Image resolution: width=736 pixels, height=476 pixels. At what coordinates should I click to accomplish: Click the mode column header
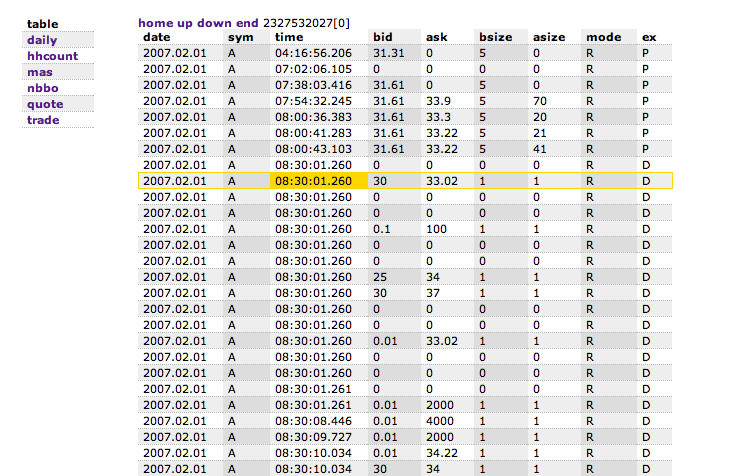[604, 37]
